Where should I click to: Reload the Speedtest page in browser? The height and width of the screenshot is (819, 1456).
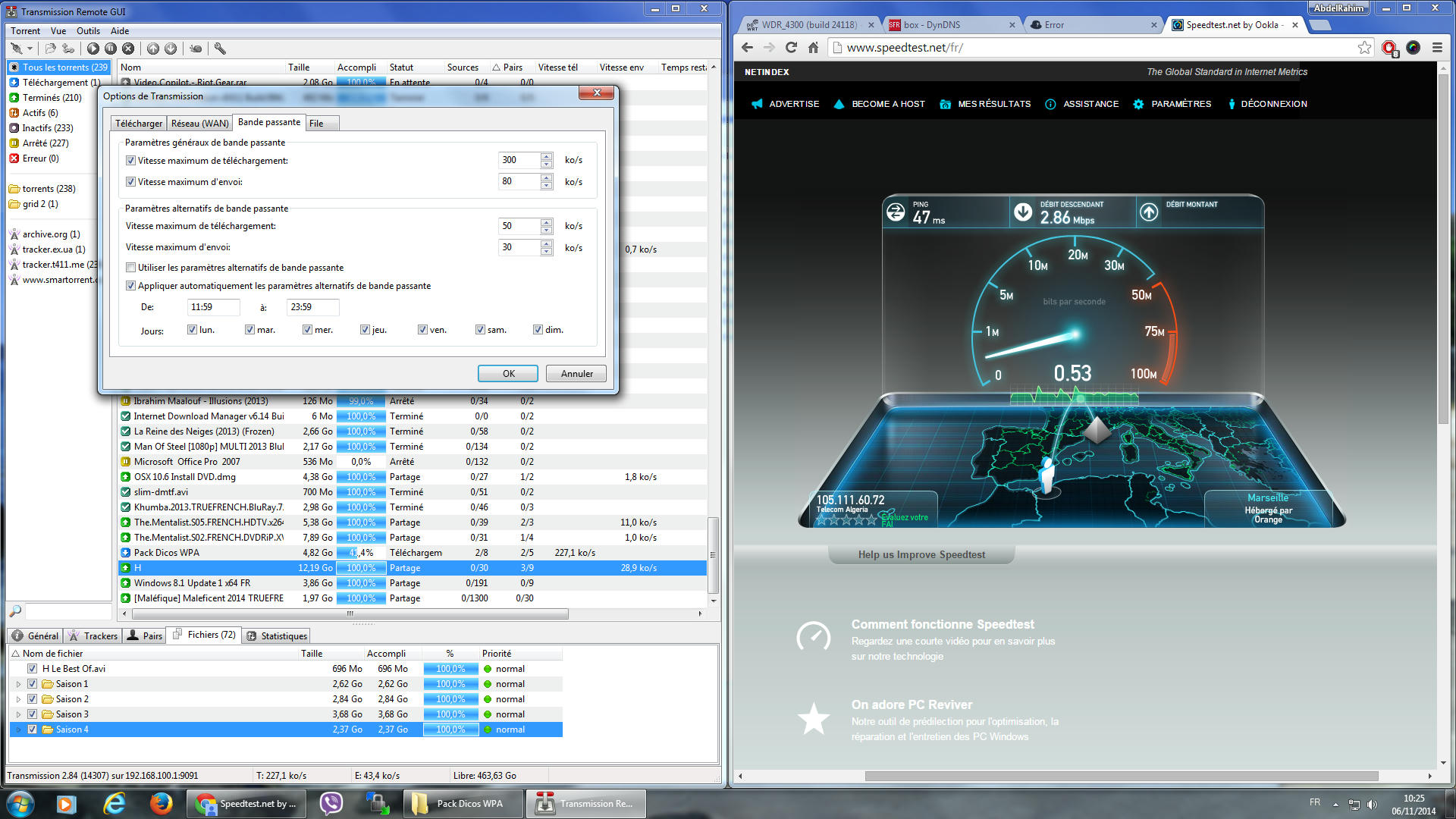(x=791, y=48)
